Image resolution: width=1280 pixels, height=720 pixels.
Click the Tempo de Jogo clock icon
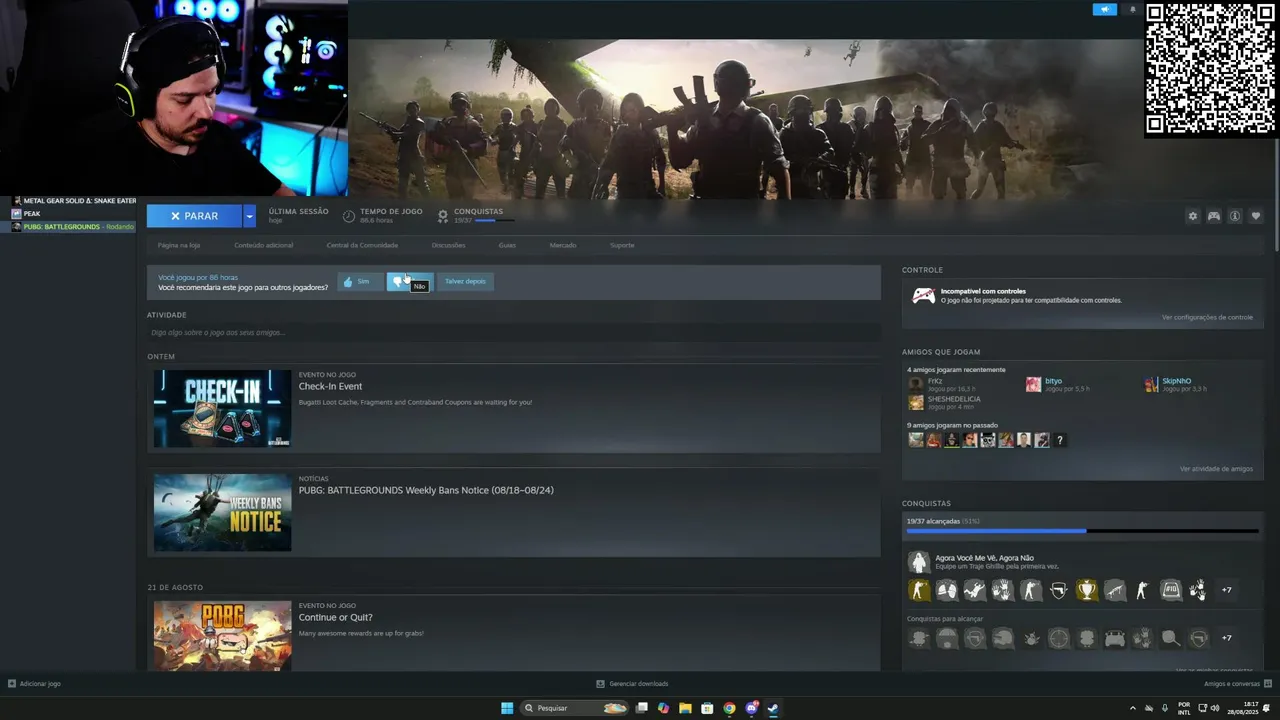(349, 216)
